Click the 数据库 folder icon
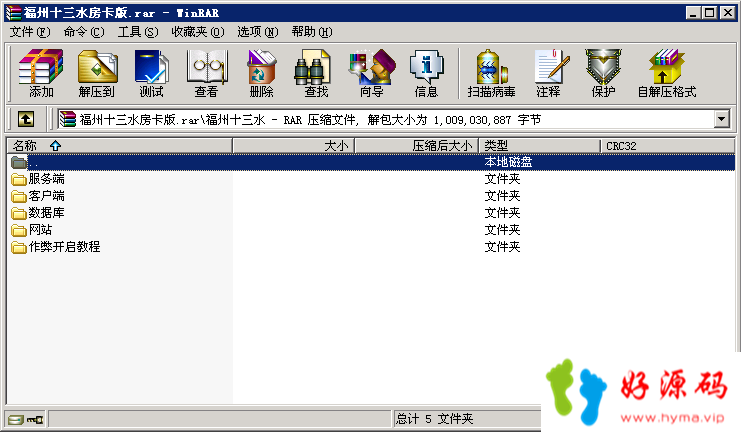This screenshot has width=741, height=432. [x=19, y=213]
